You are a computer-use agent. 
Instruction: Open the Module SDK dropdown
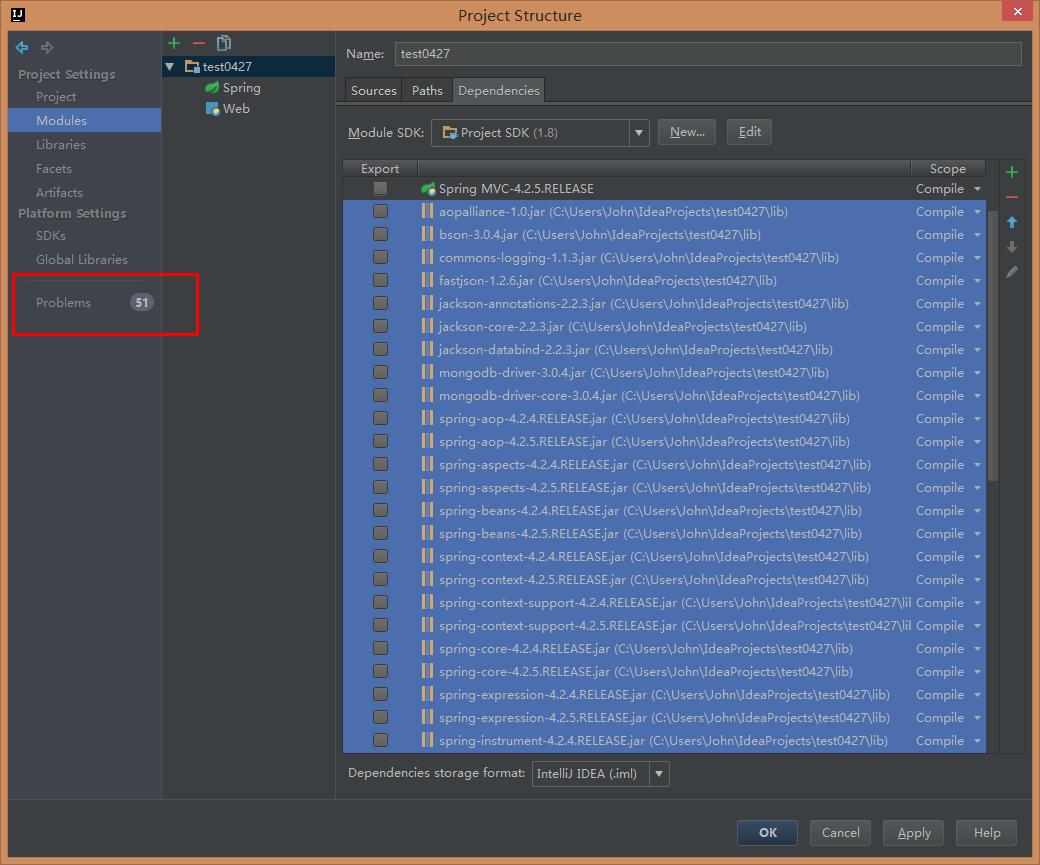coord(639,133)
